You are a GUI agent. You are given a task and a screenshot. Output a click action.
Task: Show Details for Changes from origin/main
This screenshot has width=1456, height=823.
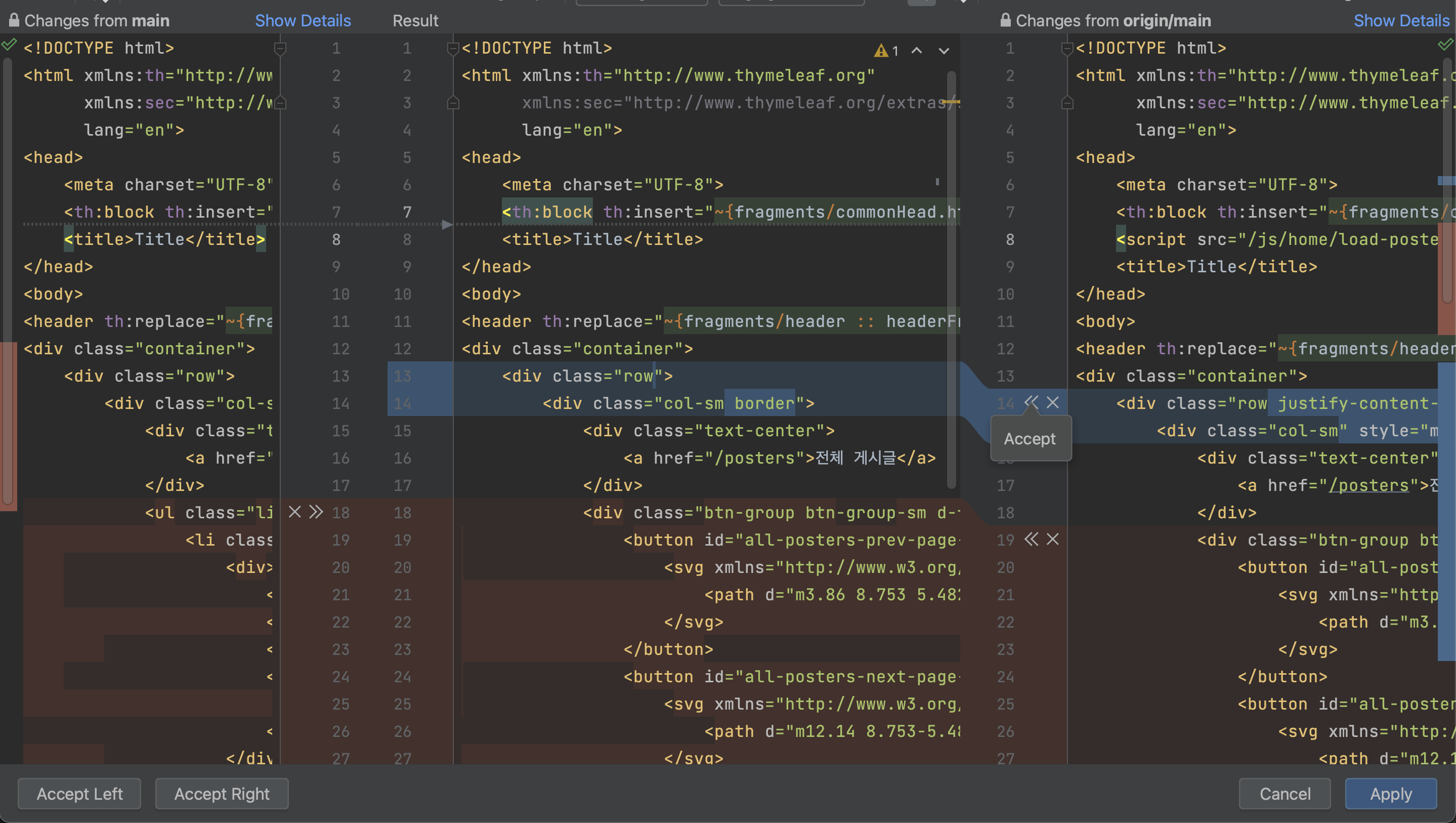1401,20
